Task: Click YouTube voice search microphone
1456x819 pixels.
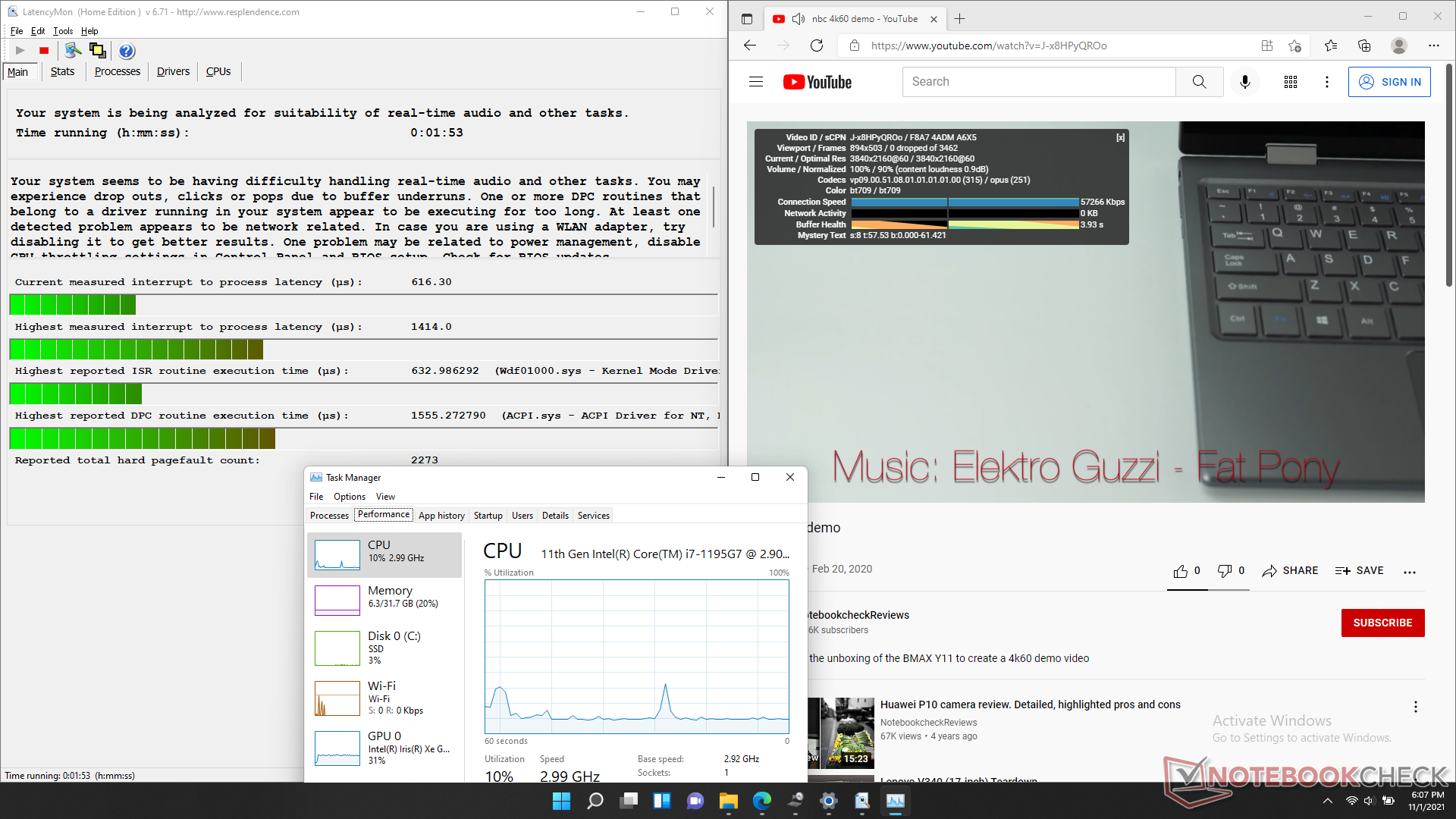Action: point(1244,82)
